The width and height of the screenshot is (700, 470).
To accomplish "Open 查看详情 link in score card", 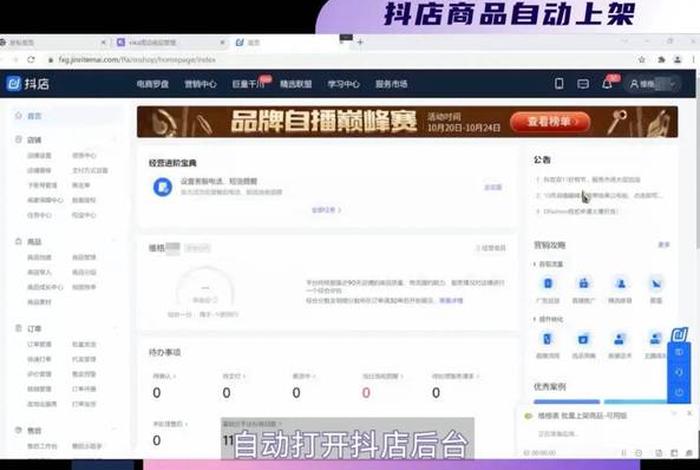I will pos(451,300).
